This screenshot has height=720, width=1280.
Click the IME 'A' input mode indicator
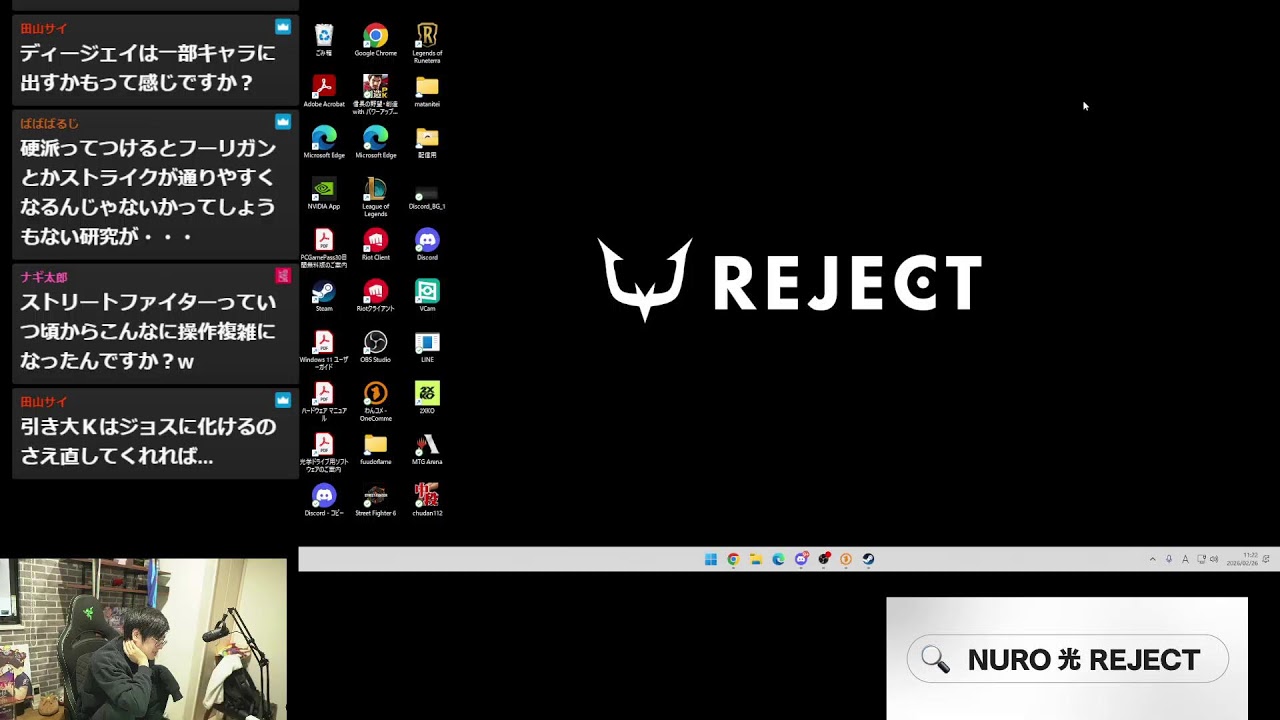coord(1185,559)
